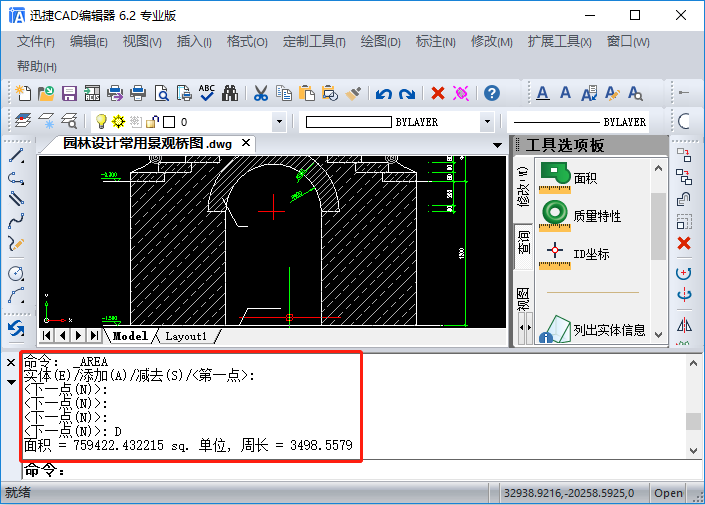The height and width of the screenshot is (505, 705).
Task: Open the 文件(F) menu
Action: click(36, 42)
